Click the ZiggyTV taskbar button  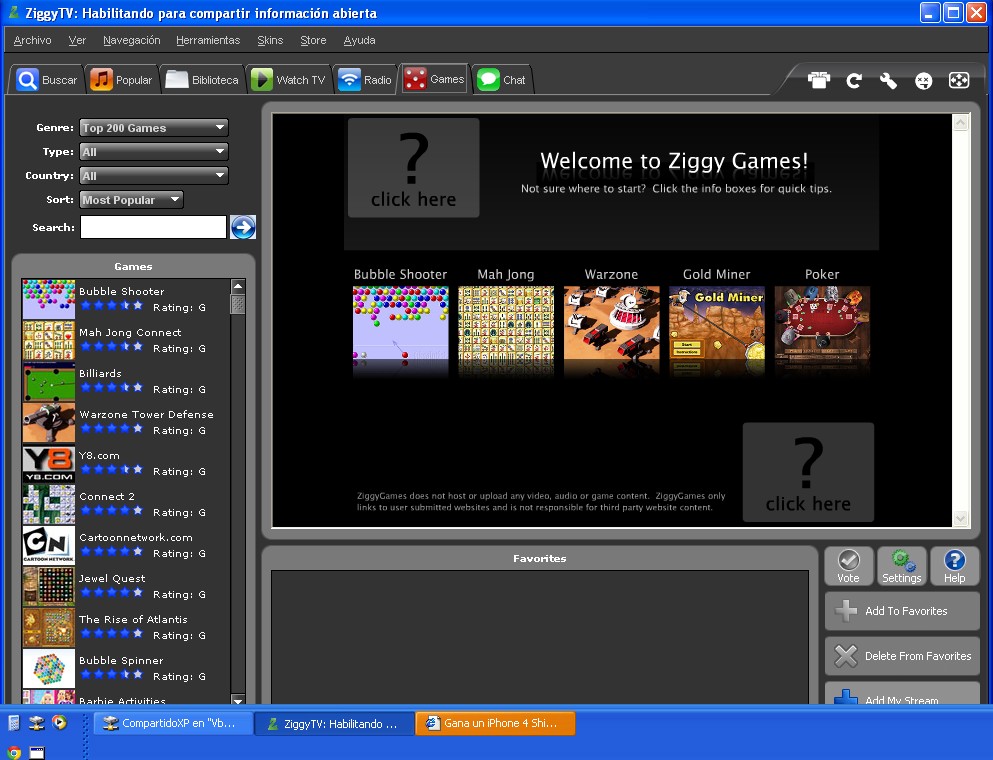click(334, 723)
